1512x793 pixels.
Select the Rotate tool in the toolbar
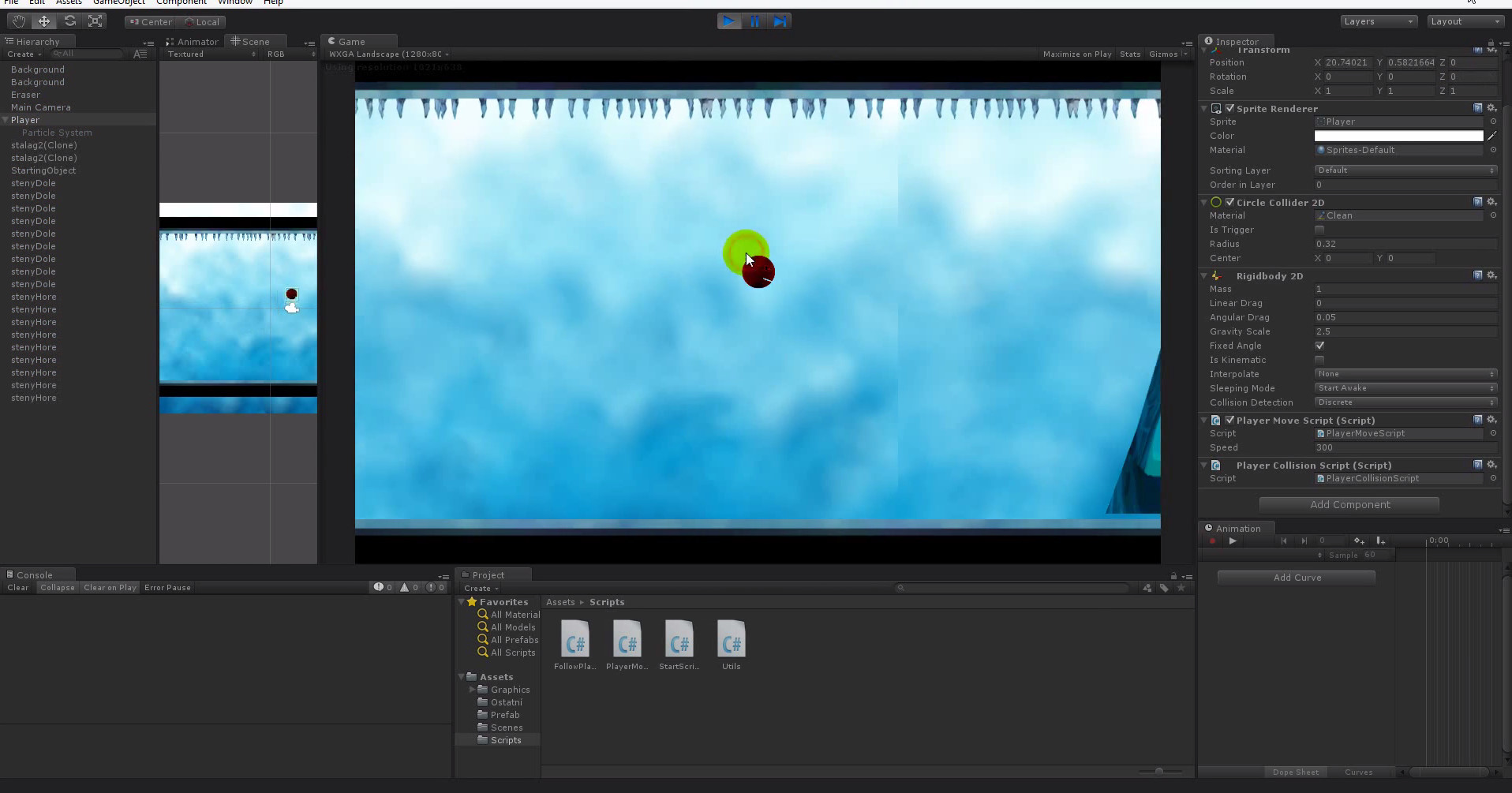(70, 21)
